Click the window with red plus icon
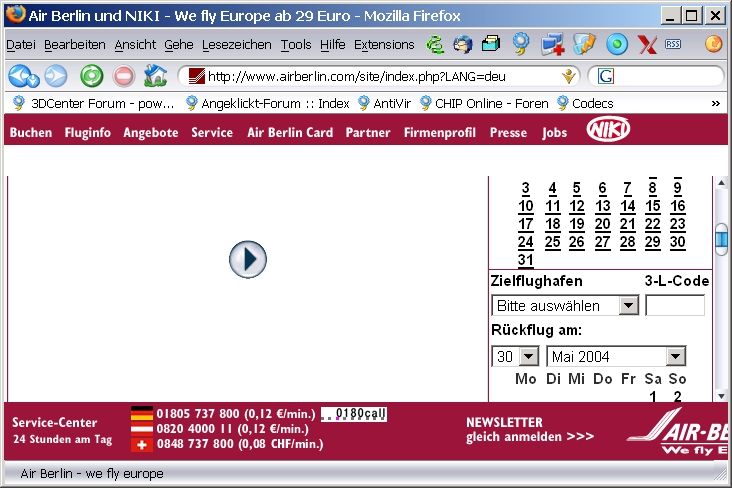 pyautogui.click(x=553, y=44)
